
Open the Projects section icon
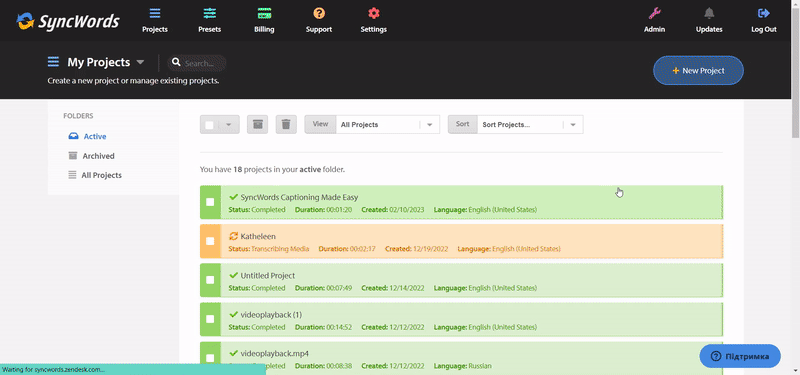(155, 13)
